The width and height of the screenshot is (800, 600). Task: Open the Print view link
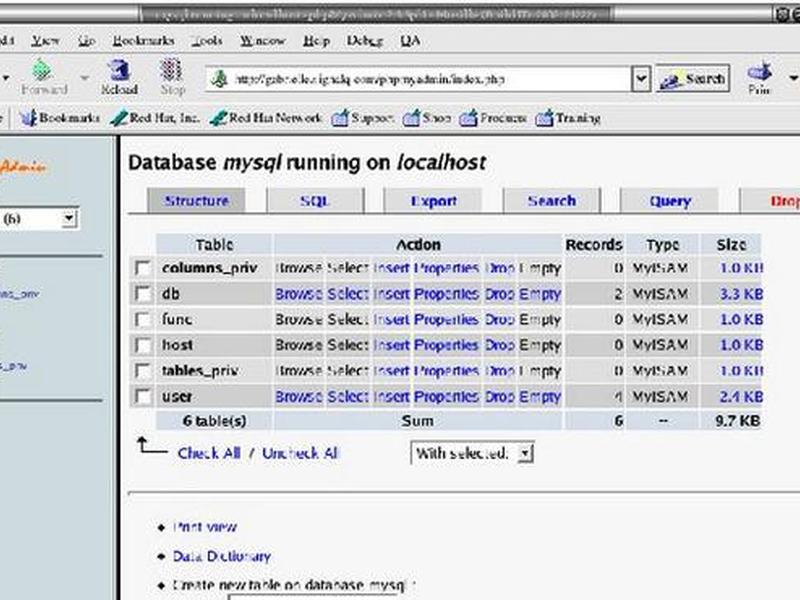point(205,527)
